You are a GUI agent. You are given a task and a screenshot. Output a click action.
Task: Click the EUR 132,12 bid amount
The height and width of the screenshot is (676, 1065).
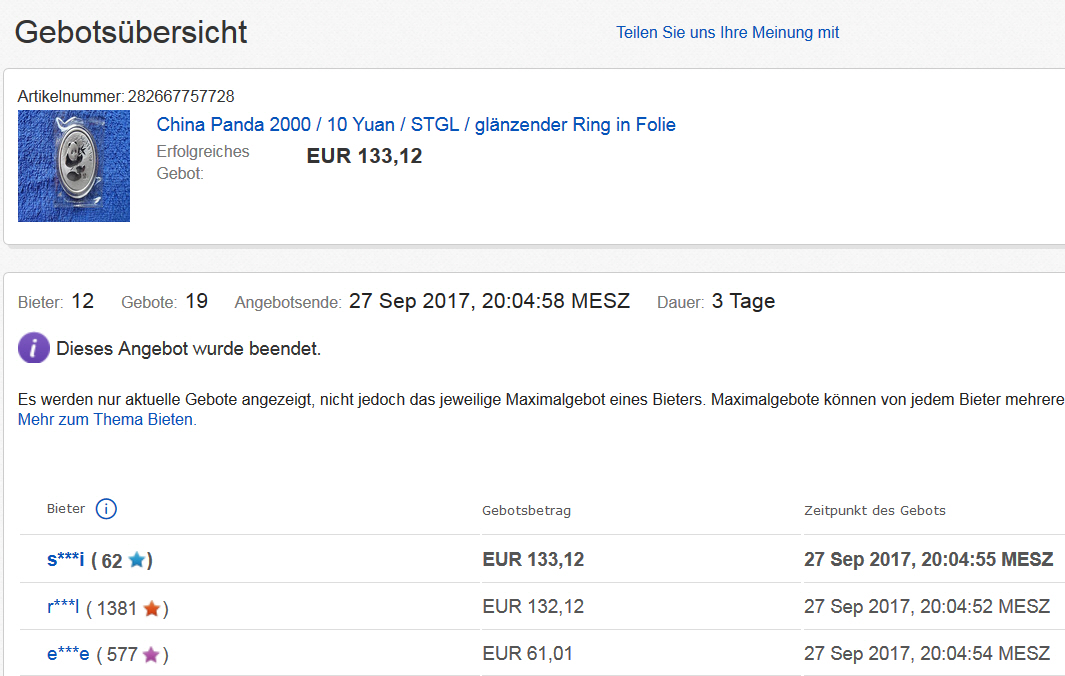click(x=533, y=607)
